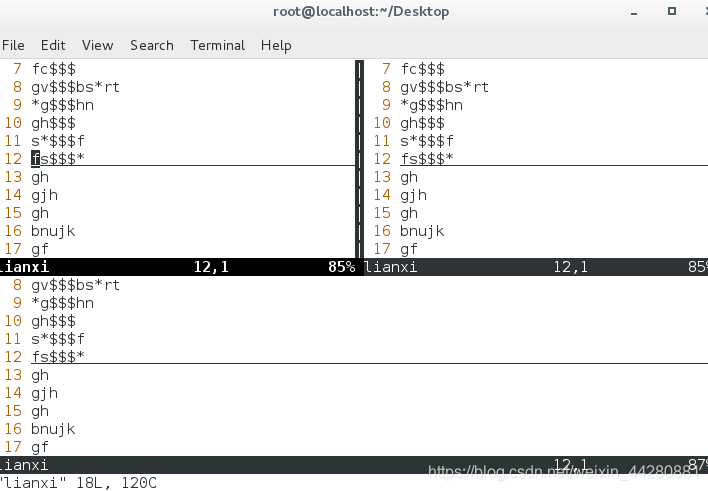Click line 8 'gv$$$bs*rt' in top-right pane
Image resolution: width=708 pixels, height=491 pixels.
point(444,87)
